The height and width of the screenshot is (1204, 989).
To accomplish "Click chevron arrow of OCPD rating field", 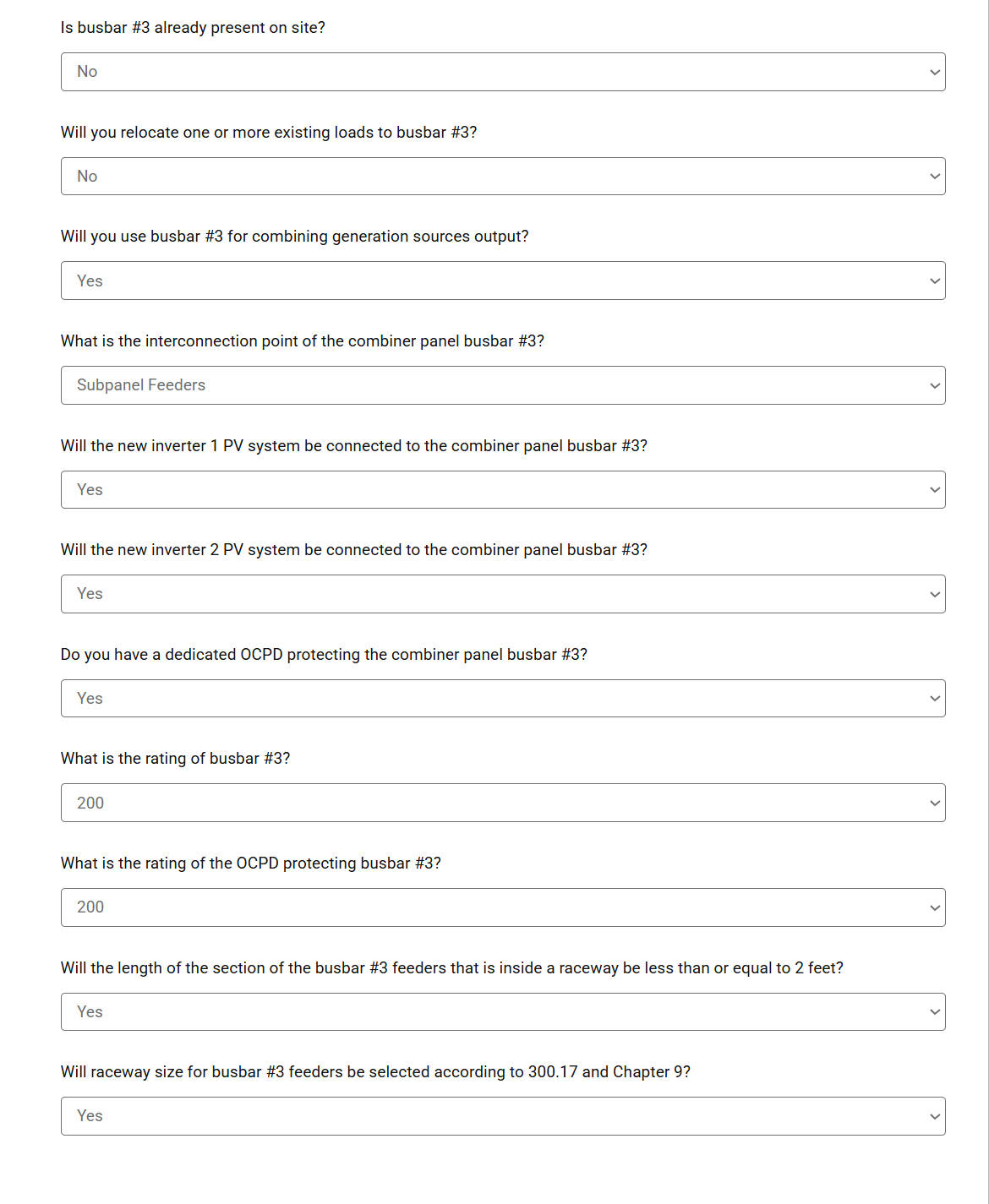I will click(935, 908).
